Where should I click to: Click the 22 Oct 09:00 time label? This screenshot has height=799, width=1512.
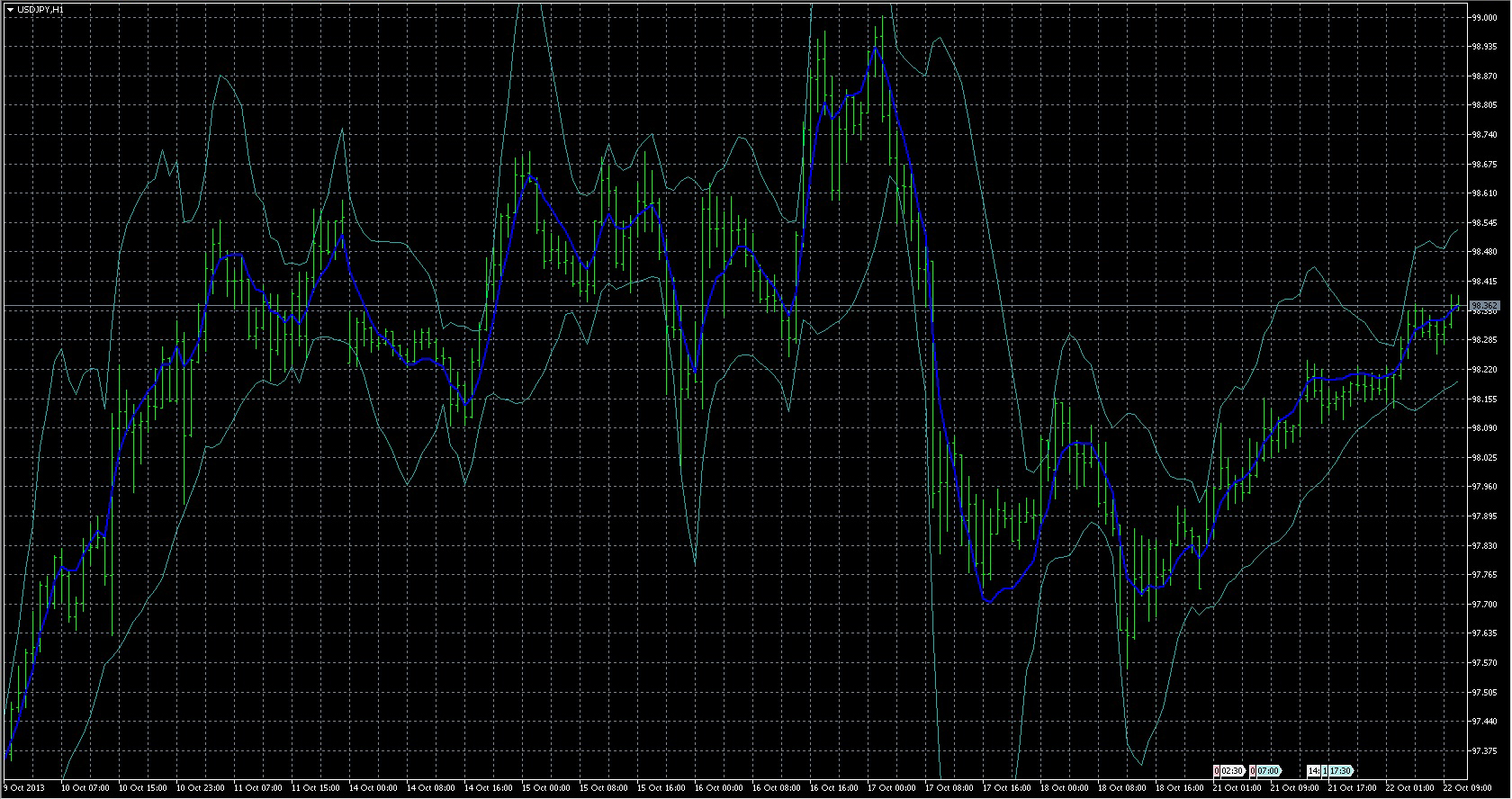click(x=1468, y=788)
